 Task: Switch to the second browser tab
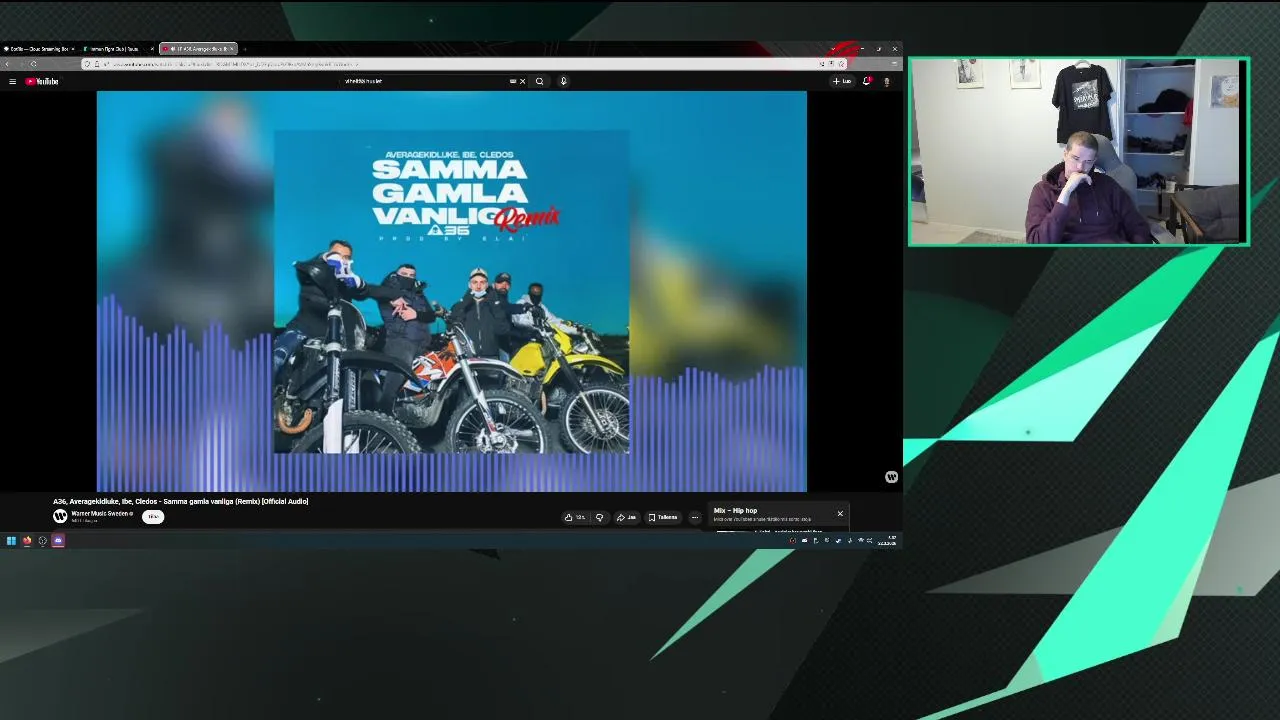[117, 49]
